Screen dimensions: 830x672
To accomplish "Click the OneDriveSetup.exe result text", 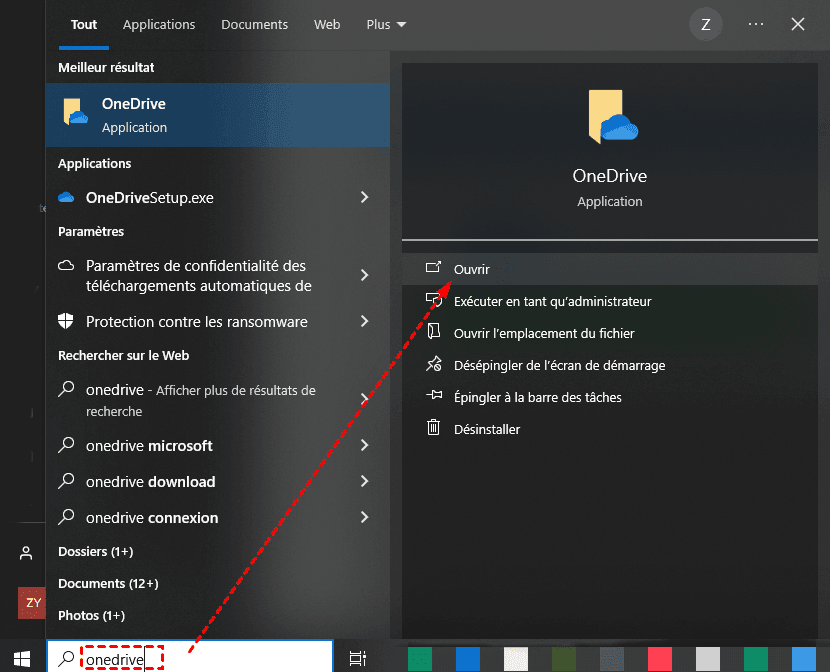I will [150, 198].
